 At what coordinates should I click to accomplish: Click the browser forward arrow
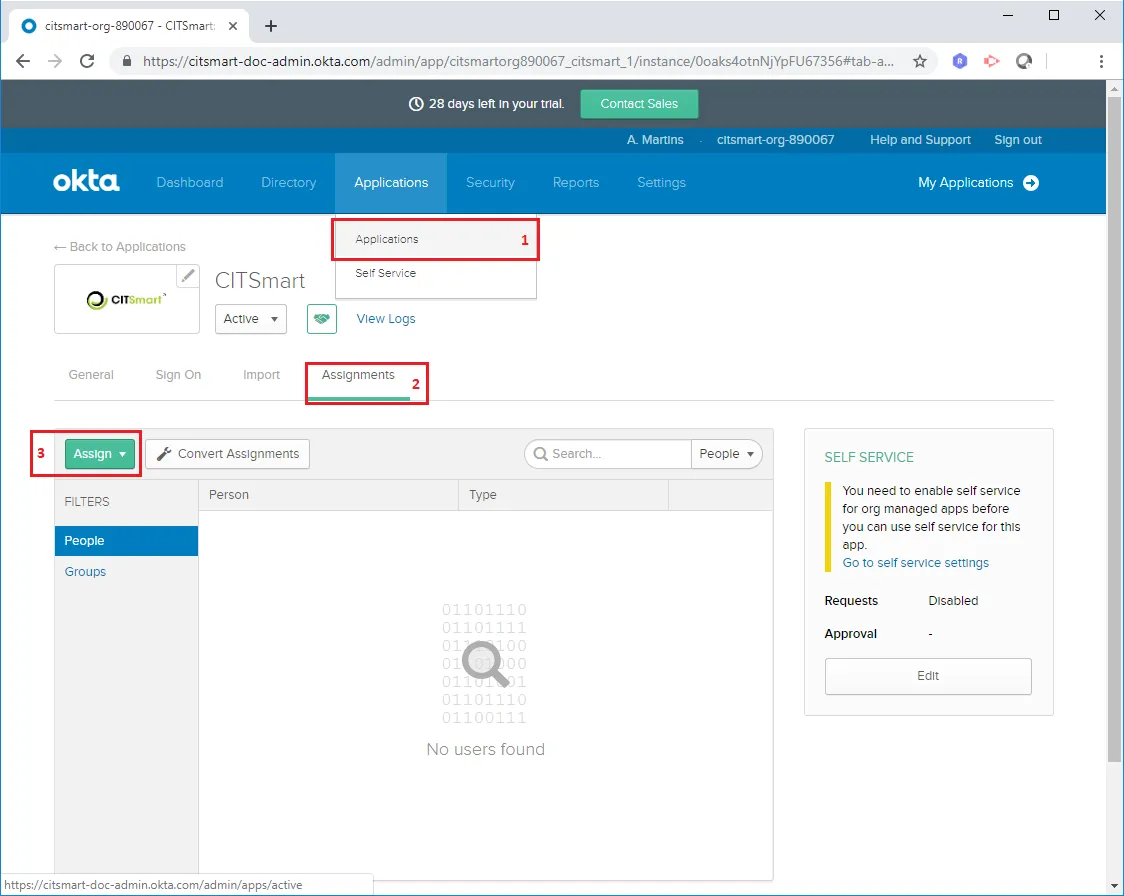click(55, 62)
